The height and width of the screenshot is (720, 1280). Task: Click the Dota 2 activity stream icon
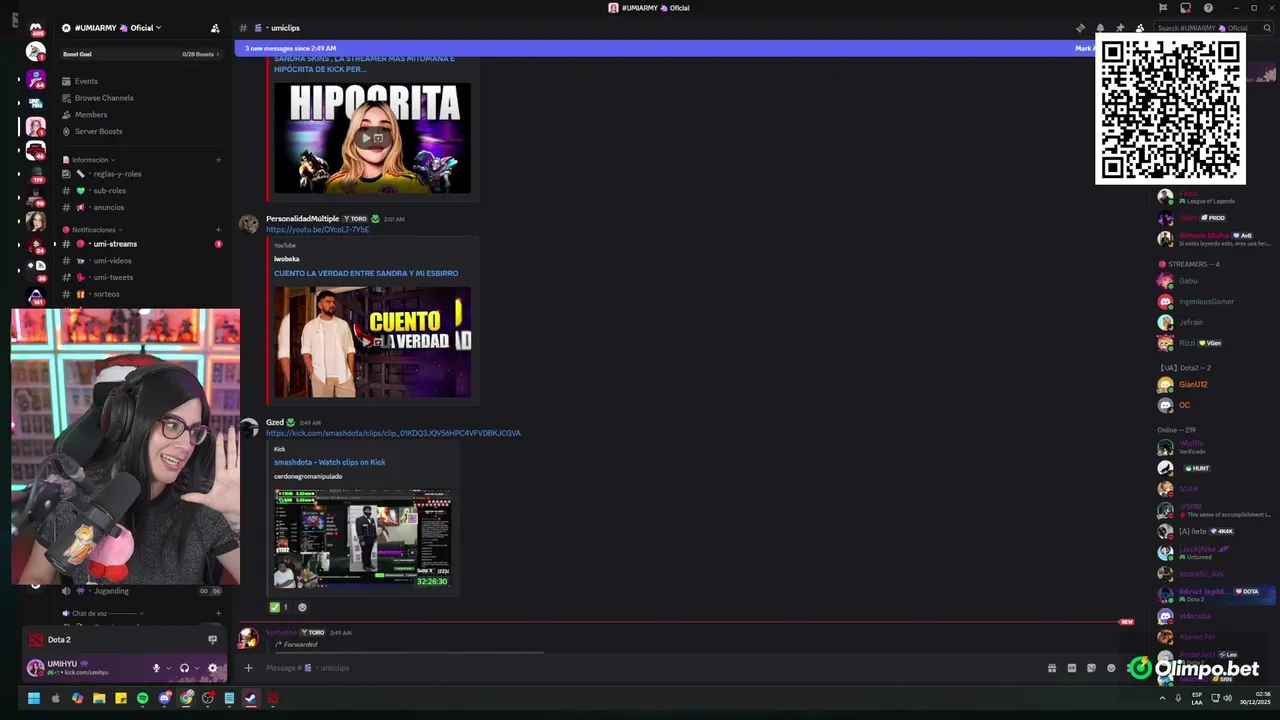click(212, 640)
